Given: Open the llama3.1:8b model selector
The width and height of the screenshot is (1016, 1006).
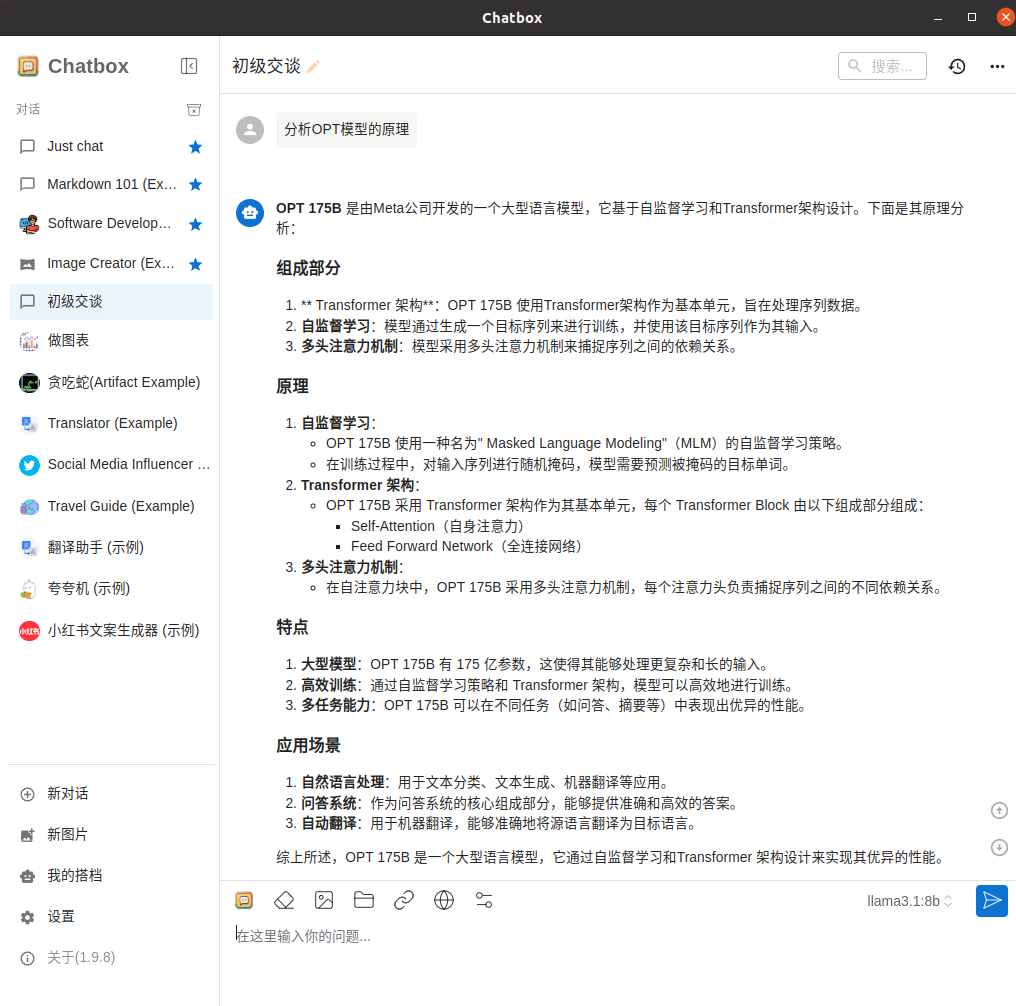Looking at the screenshot, I should pos(909,901).
